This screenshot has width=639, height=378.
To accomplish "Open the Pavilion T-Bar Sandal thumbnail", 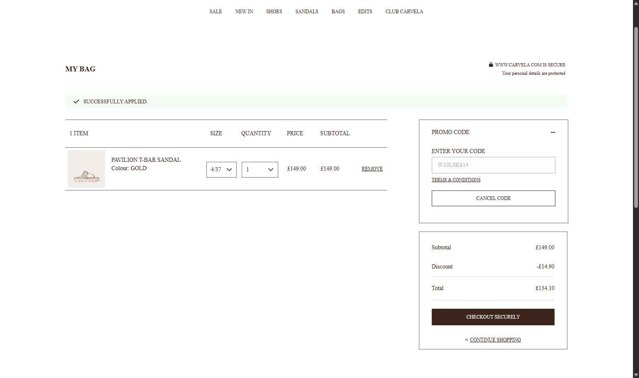I will coord(86,169).
